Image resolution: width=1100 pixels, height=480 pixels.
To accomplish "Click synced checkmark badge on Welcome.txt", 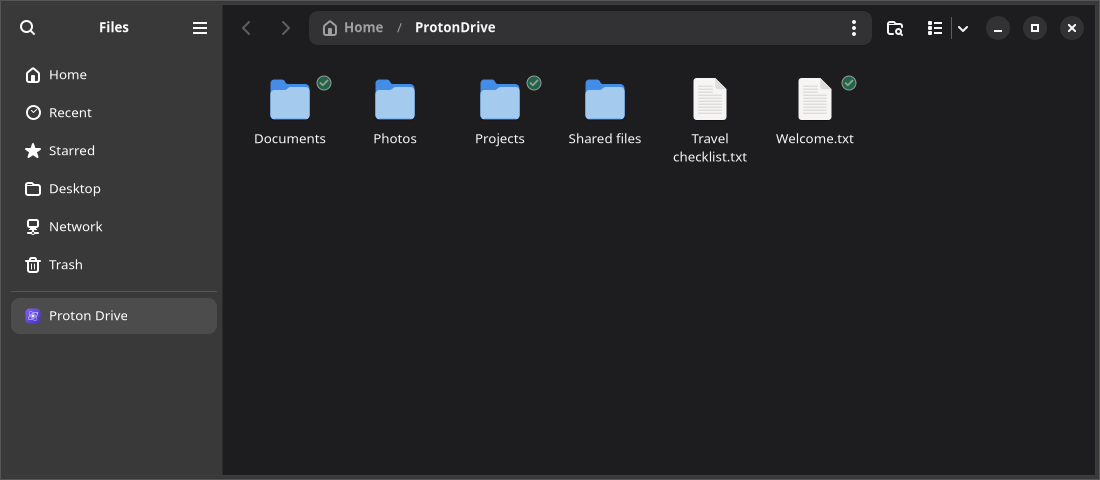I will 849,83.
